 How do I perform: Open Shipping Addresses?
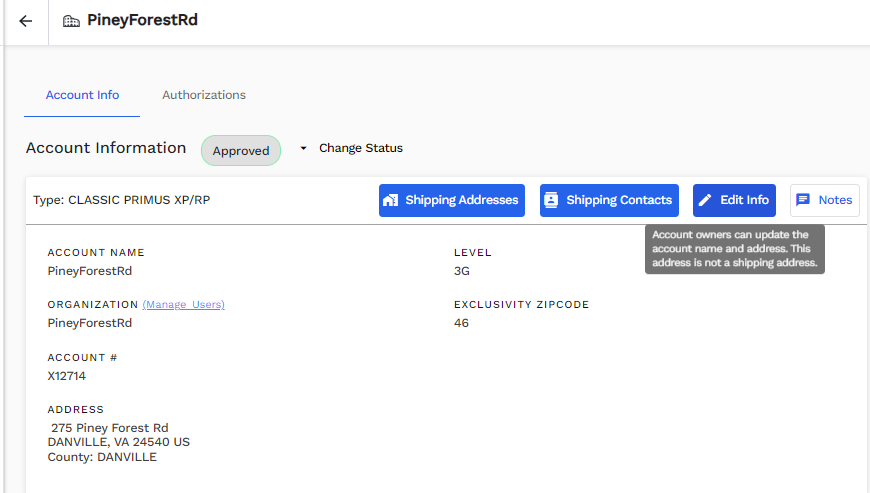452,200
